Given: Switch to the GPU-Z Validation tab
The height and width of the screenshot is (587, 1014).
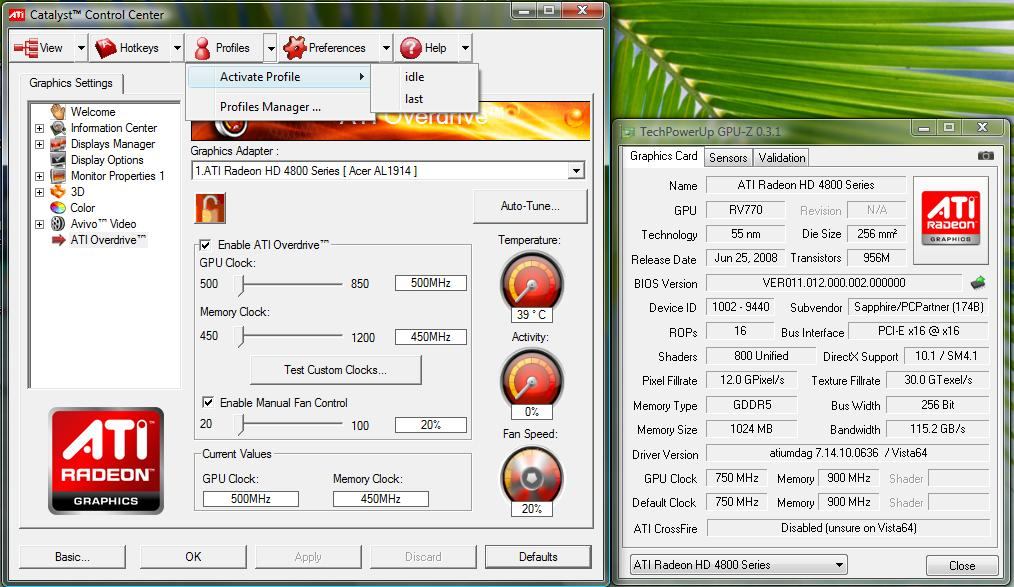Looking at the screenshot, I should (x=781, y=157).
